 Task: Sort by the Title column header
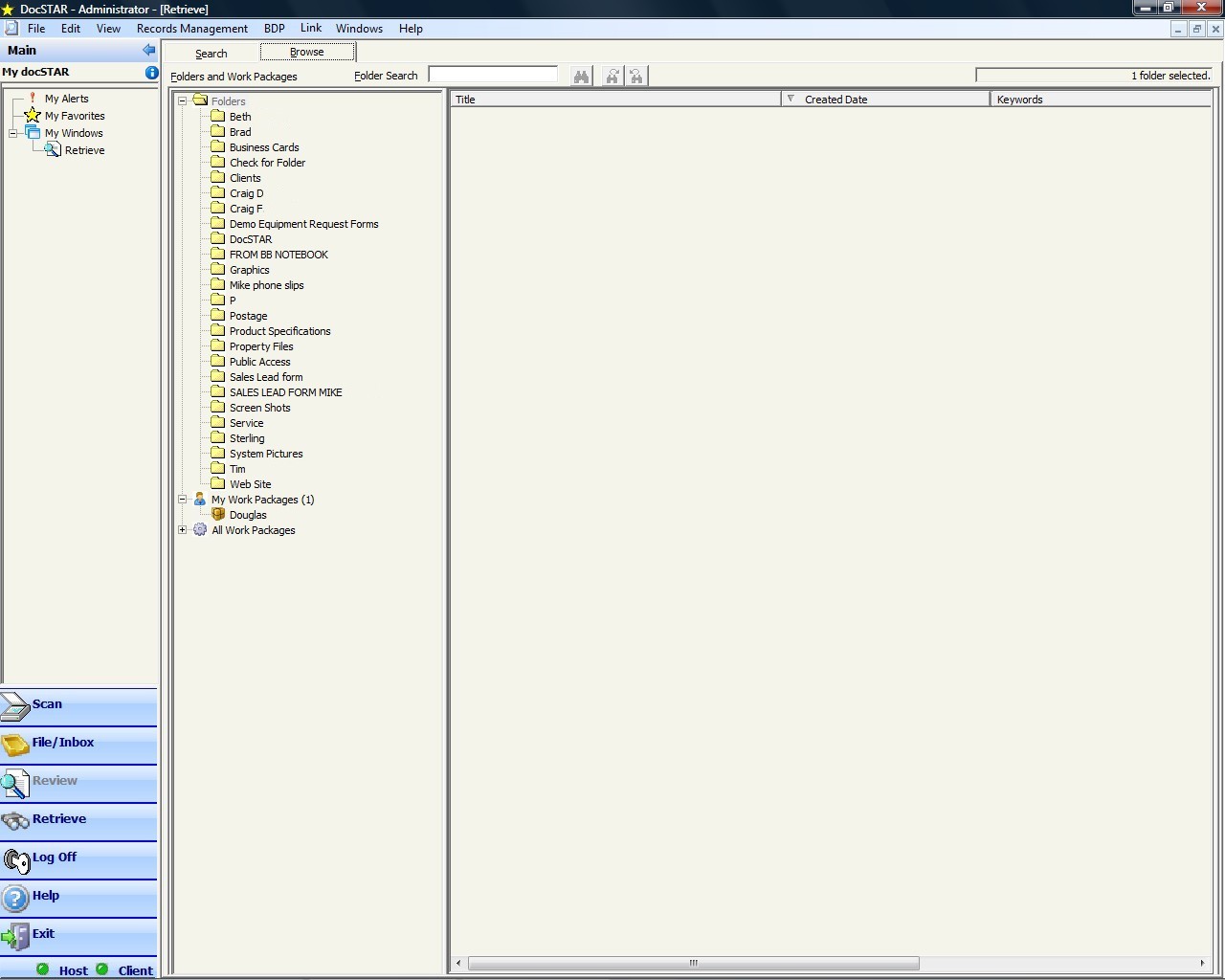615,99
